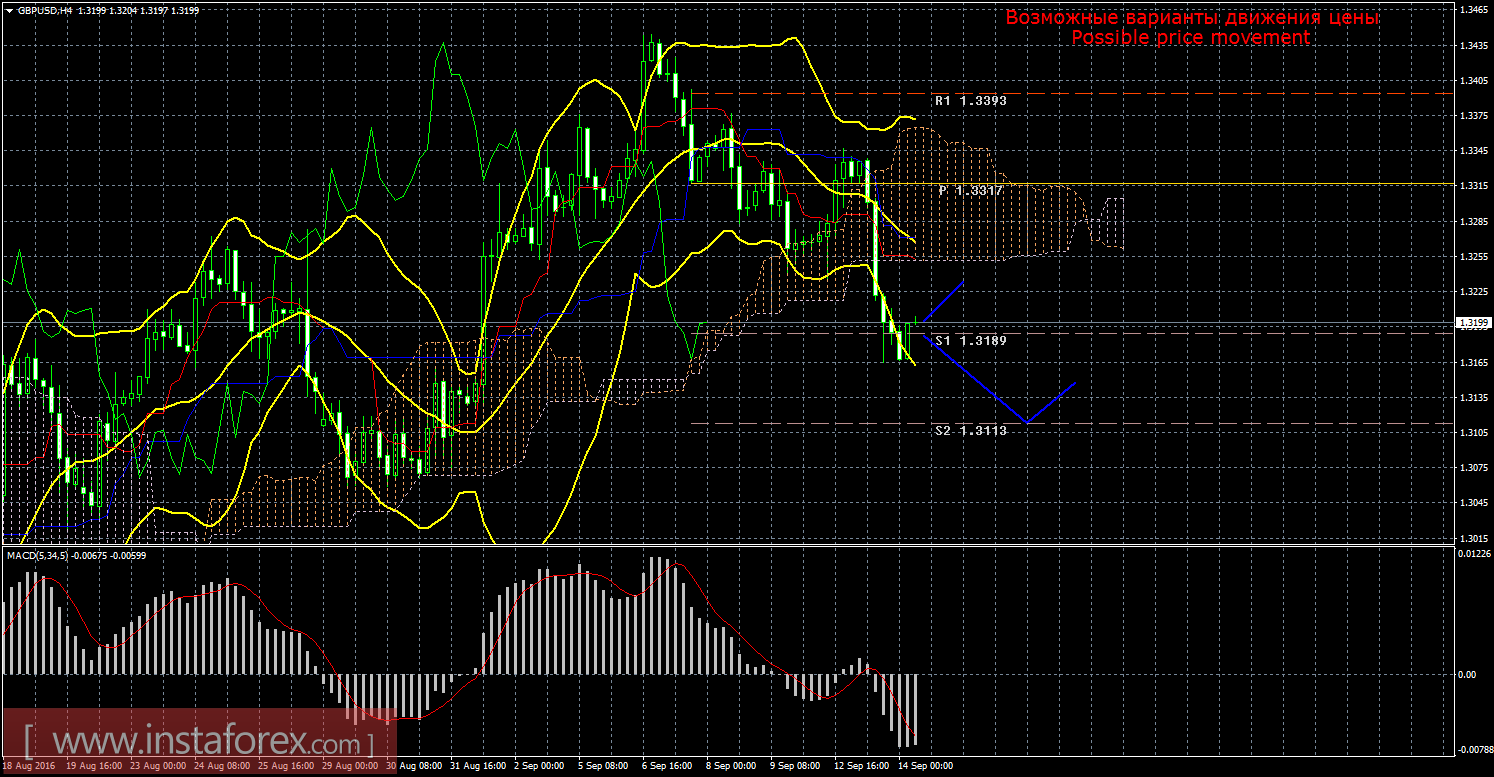Click the S2 1.3113 support label
This screenshot has height=777, width=1494.
[x=970, y=431]
